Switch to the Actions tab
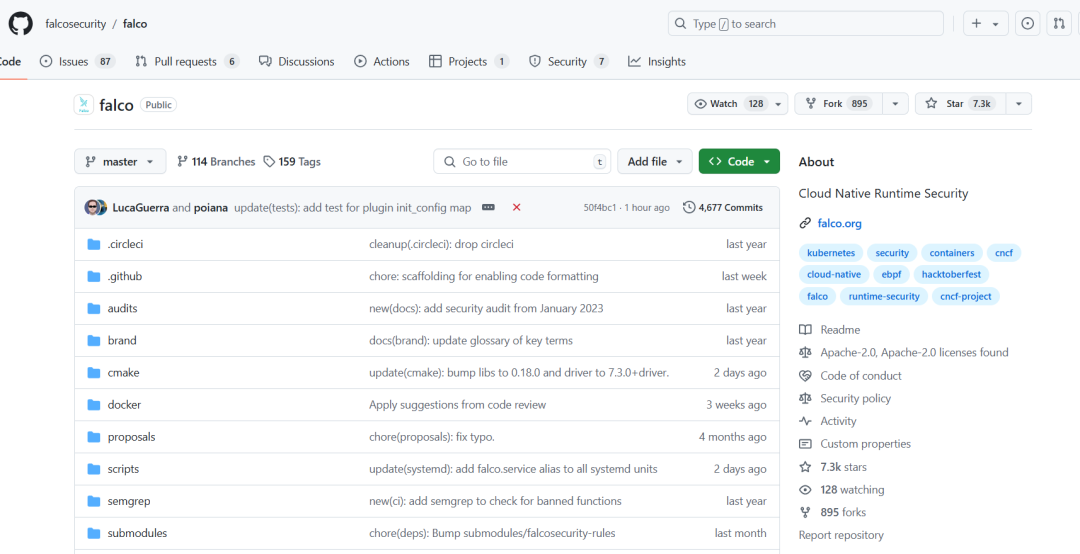Screen dimensions: 1080x554 pos(382,61)
